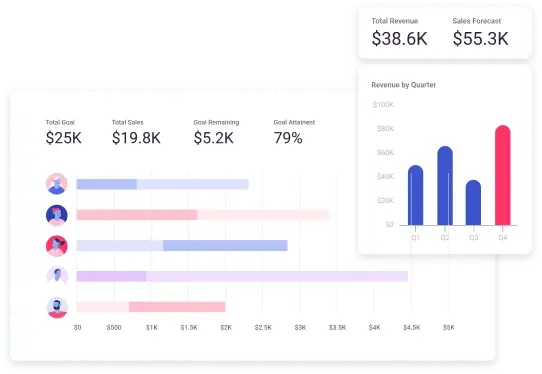The height and width of the screenshot is (374, 542).
Task: Click the Goal Attainment label
Action: [x=294, y=122]
